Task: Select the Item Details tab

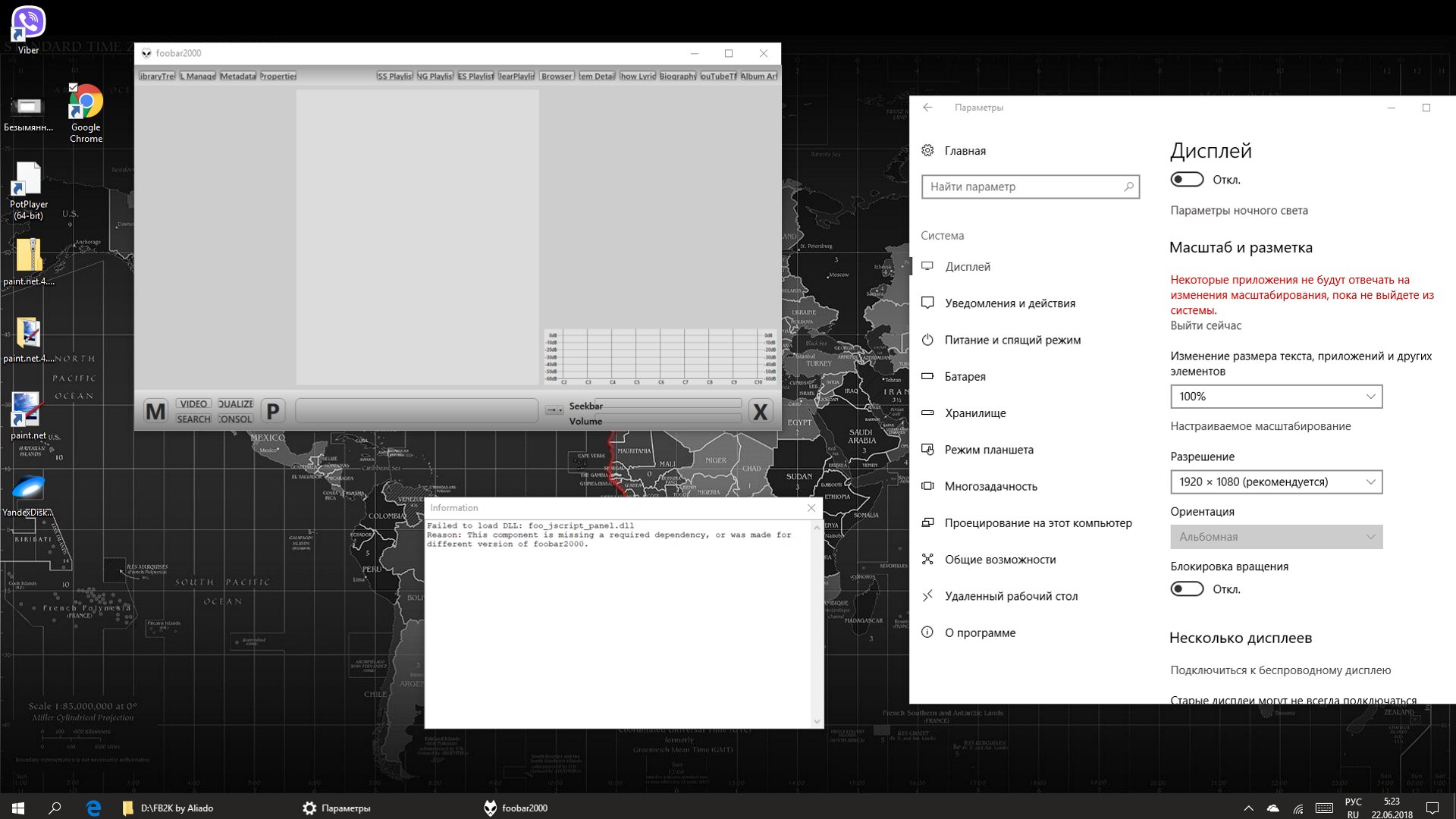Action: pyautogui.click(x=598, y=76)
